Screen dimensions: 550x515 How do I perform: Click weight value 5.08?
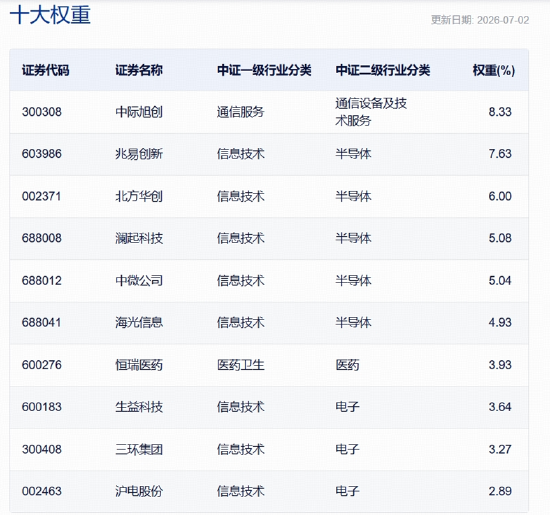pyautogui.click(x=500, y=238)
